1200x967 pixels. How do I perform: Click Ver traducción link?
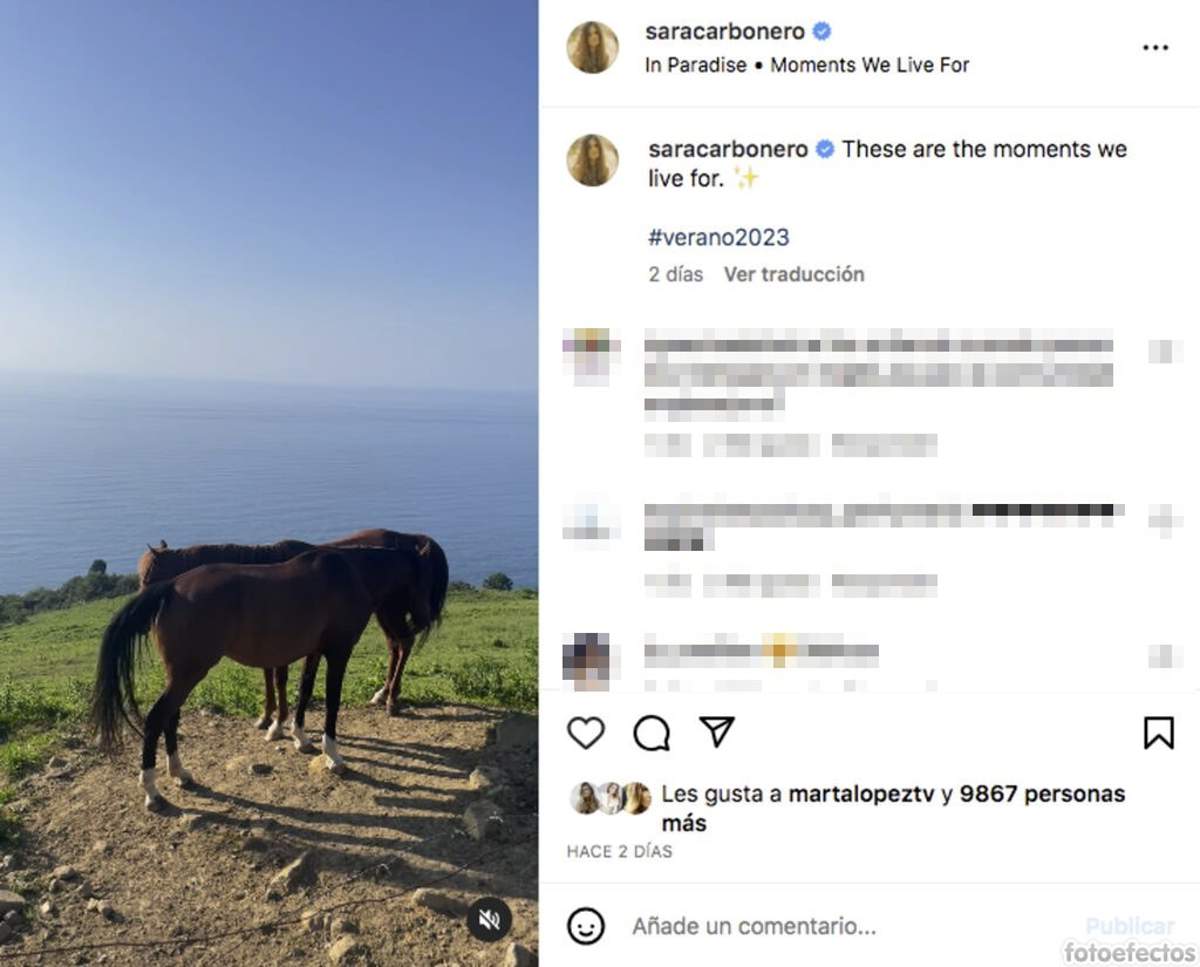pos(793,274)
